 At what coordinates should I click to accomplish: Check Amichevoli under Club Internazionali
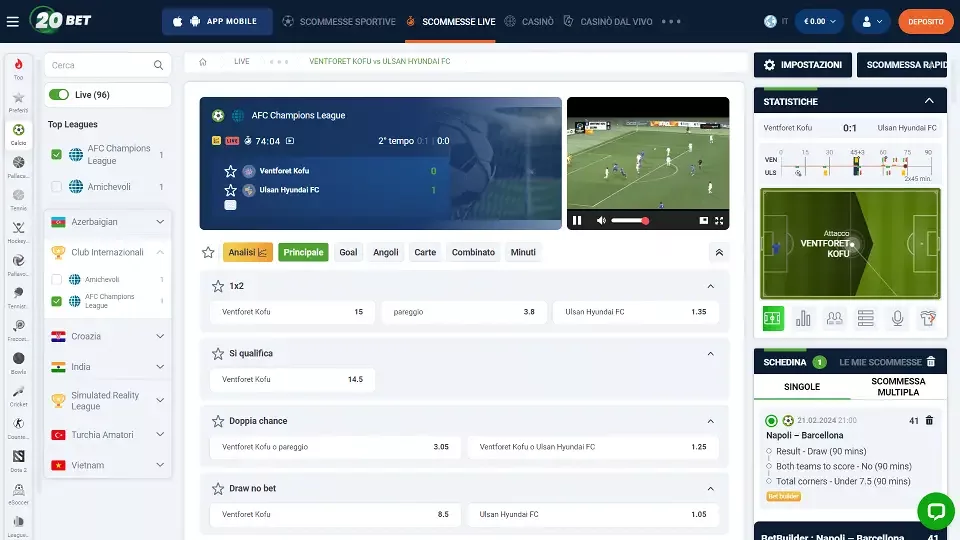[x=56, y=279]
